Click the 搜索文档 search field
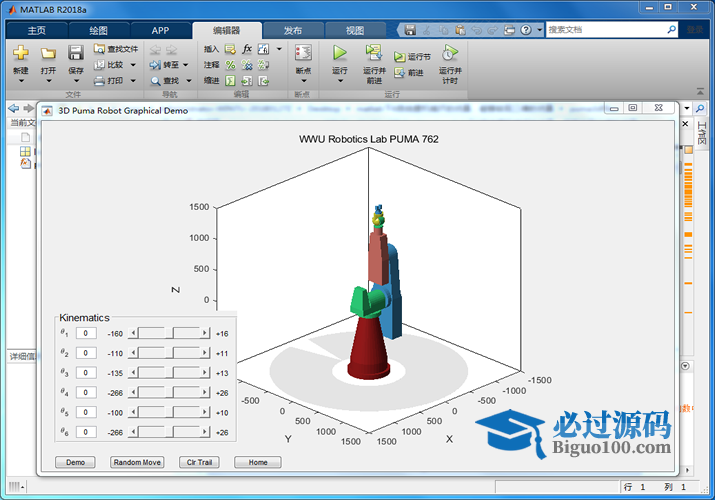This screenshot has width=715, height=500. (x=606, y=30)
